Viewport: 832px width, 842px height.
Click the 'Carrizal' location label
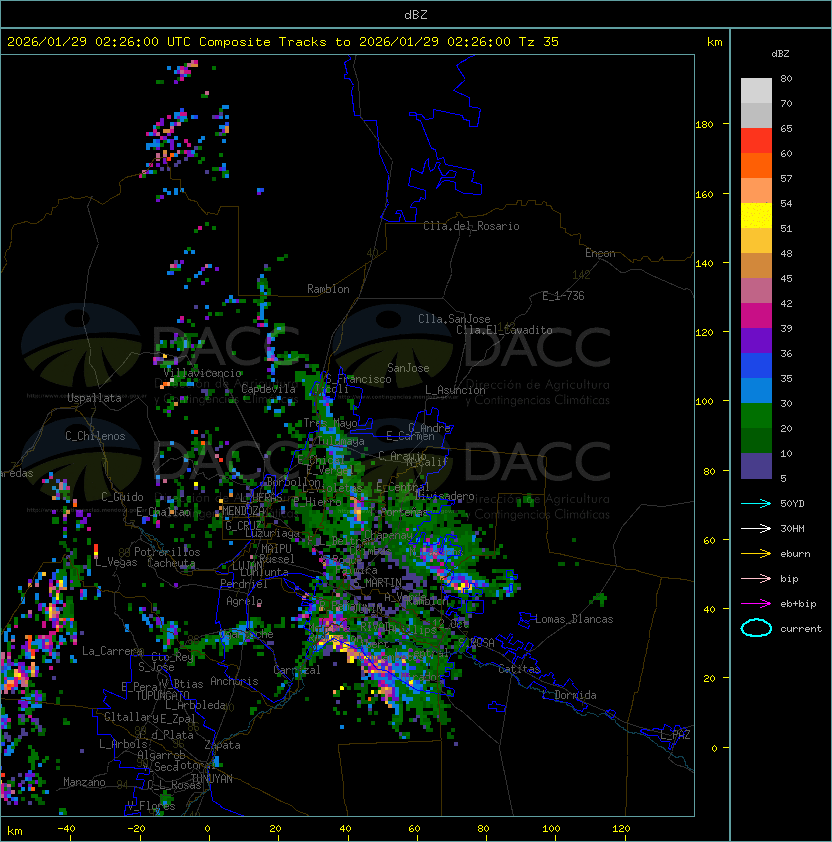(297, 670)
